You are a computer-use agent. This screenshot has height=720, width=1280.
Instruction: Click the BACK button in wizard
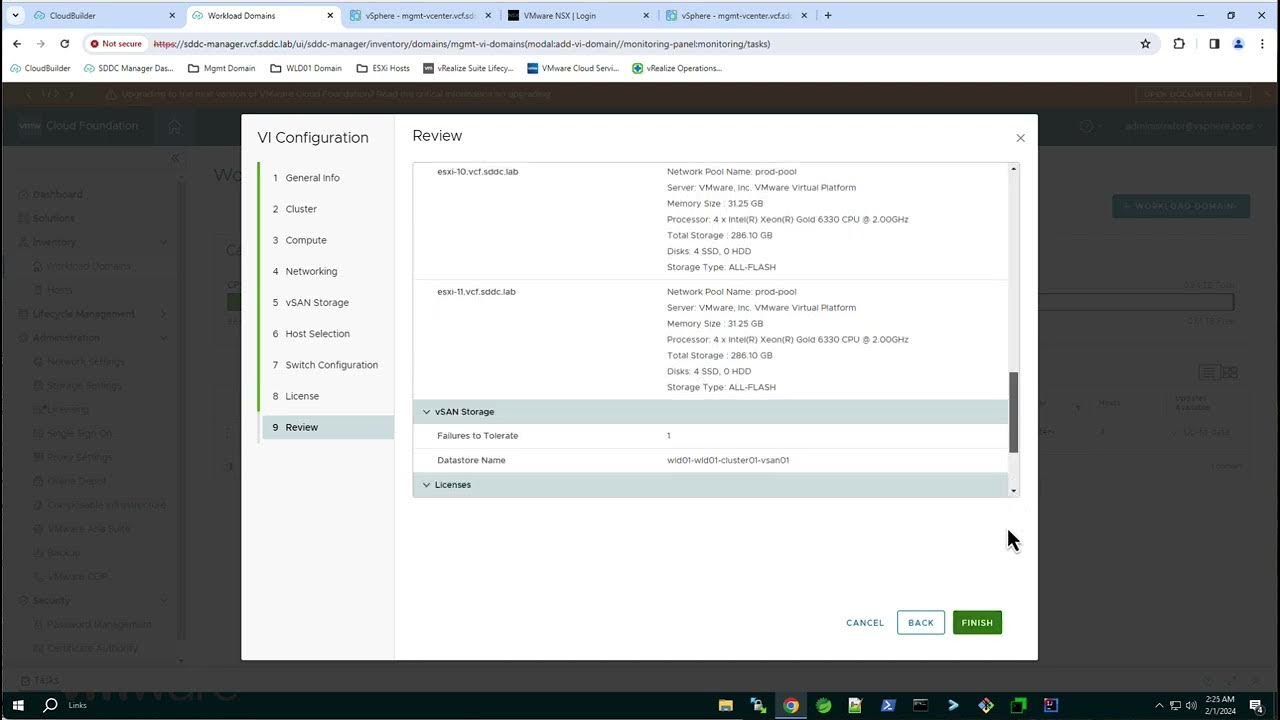920,622
